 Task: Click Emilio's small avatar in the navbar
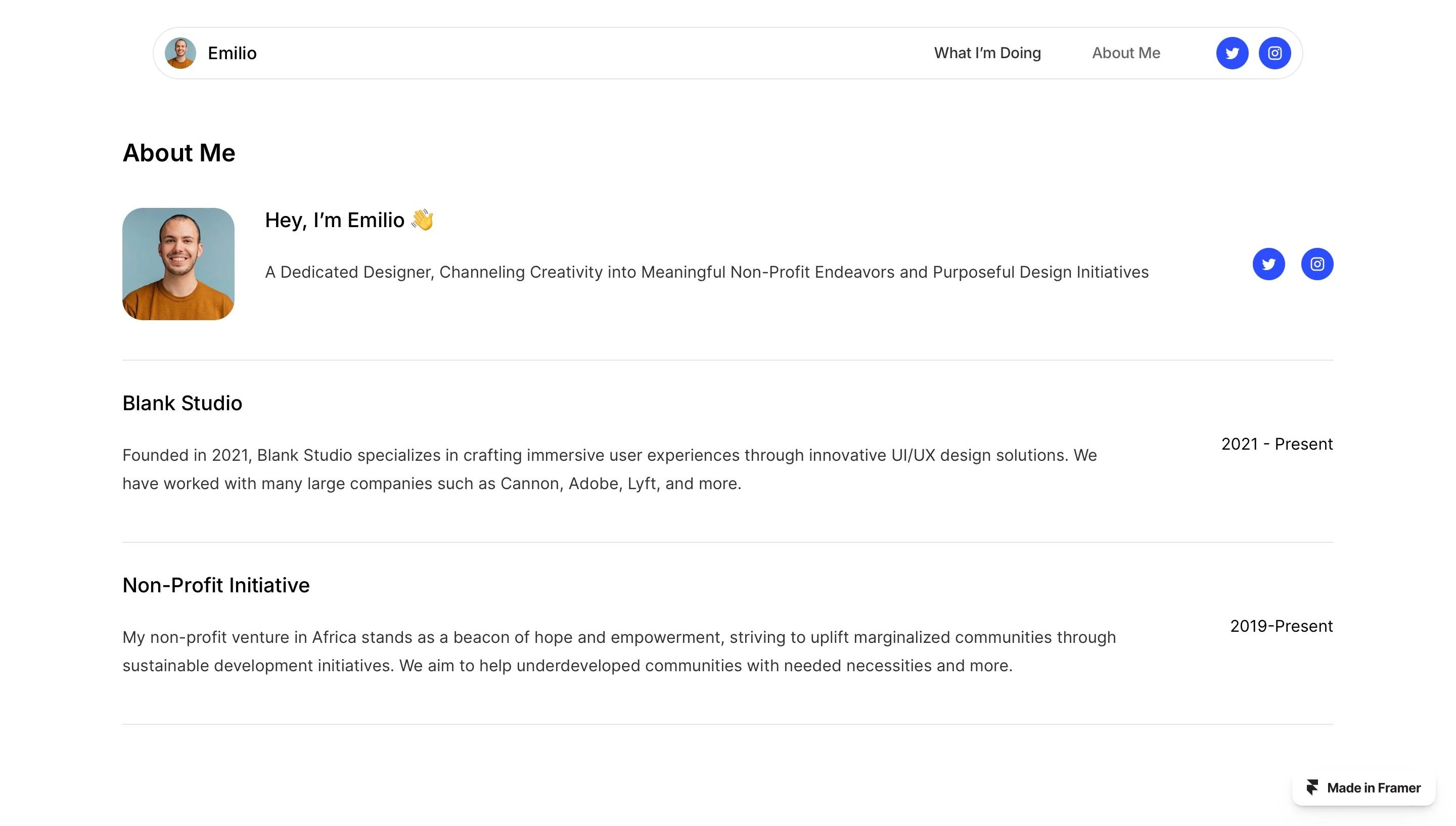click(x=180, y=53)
